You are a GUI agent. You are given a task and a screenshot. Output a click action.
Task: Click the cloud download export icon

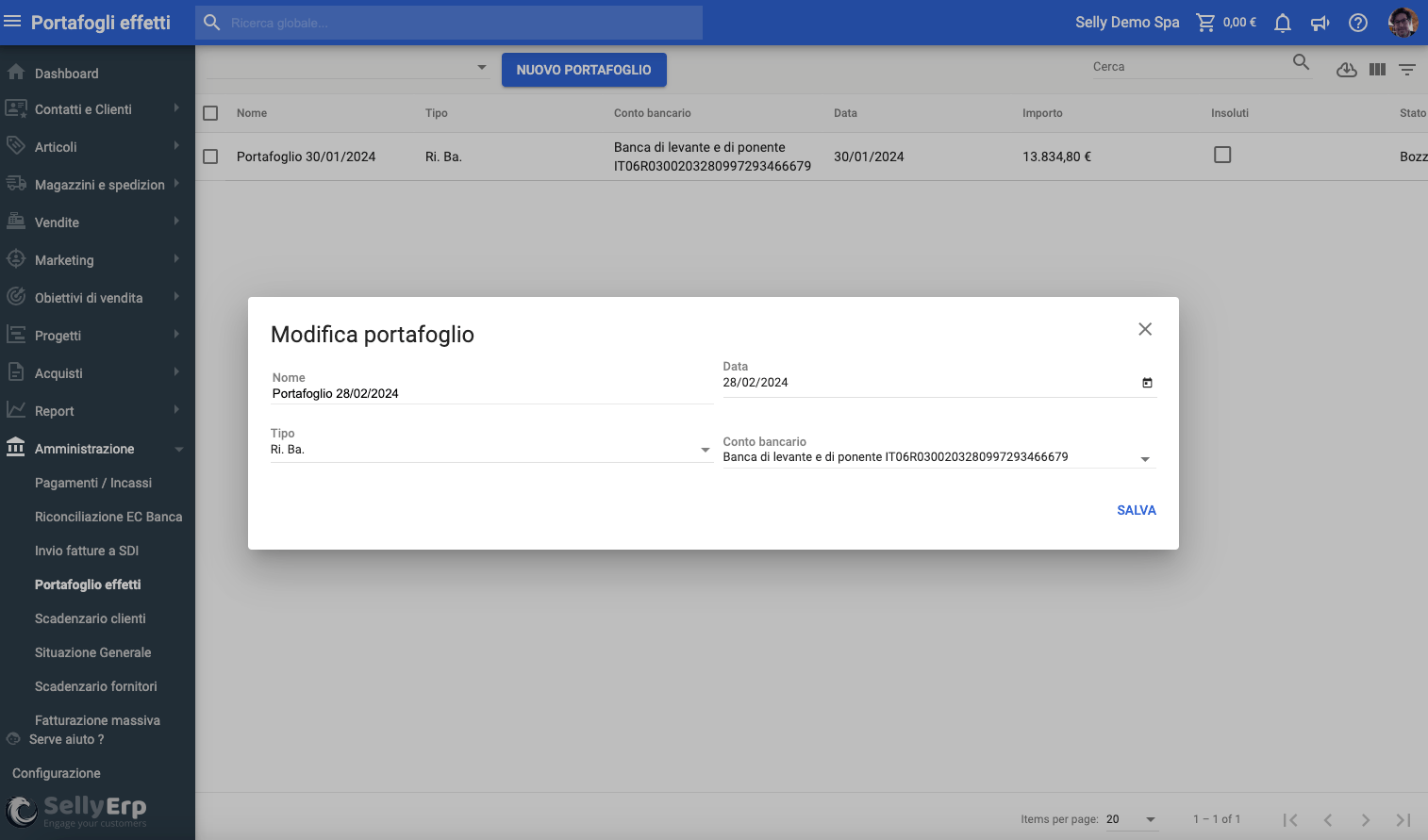pos(1346,70)
